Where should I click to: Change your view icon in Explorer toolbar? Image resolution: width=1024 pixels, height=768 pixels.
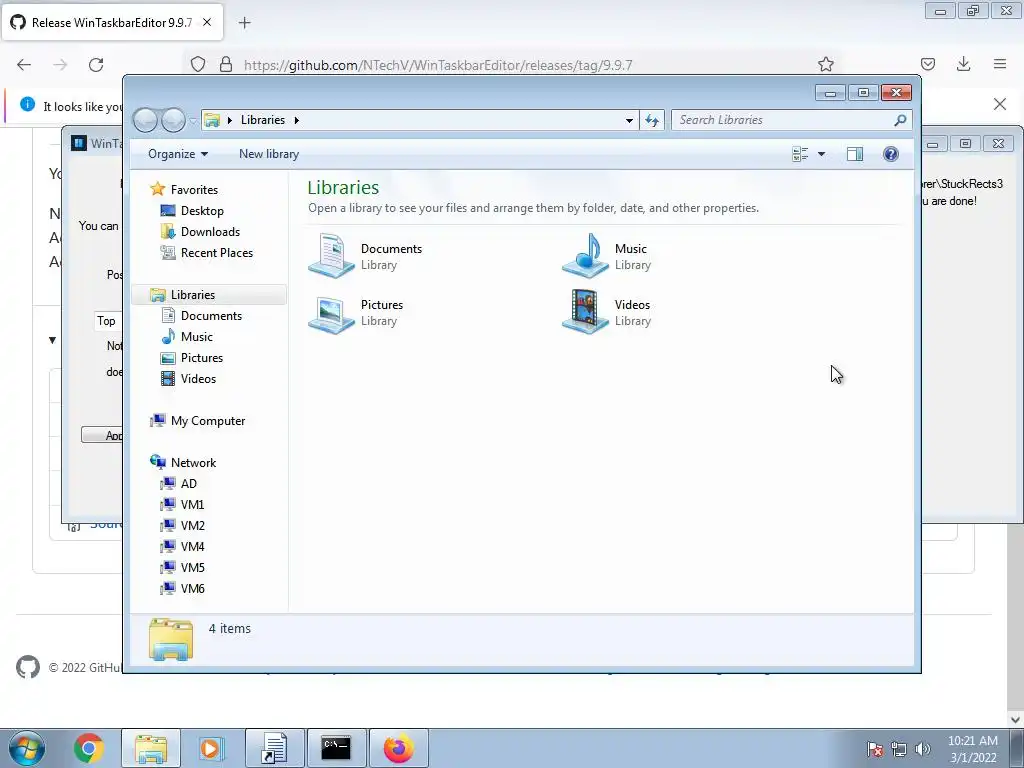click(x=800, y=154)
